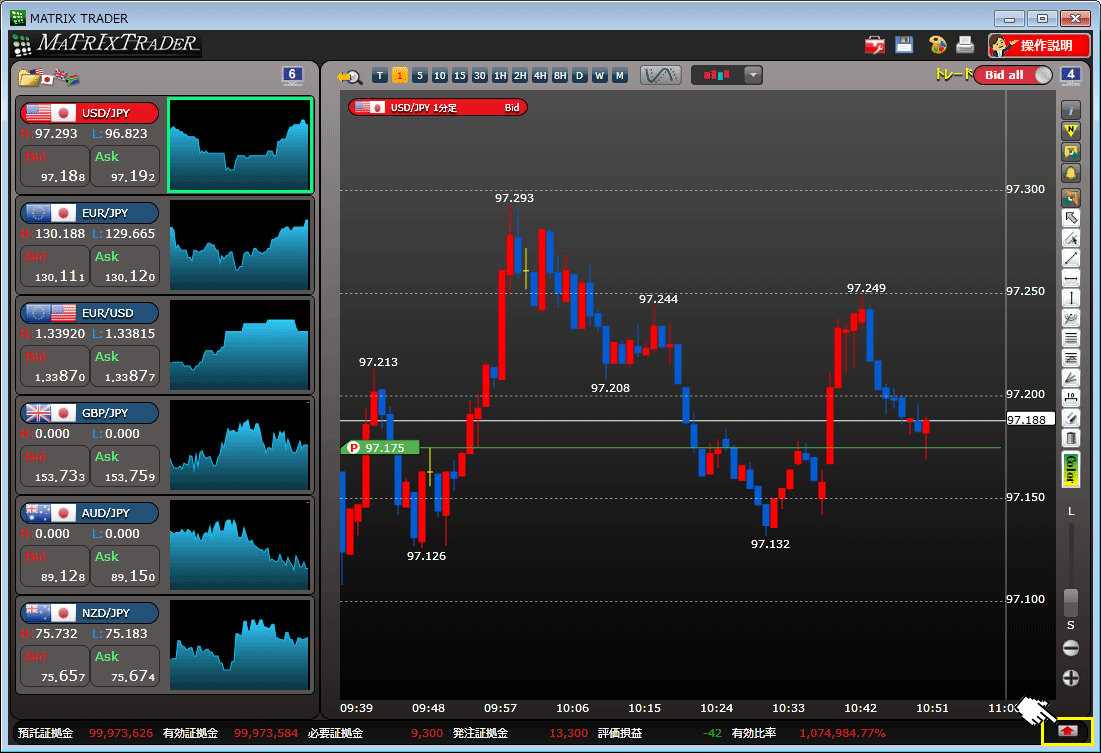Select the 10 minute timeframe

pyautogui.click(x=440, y=75)
